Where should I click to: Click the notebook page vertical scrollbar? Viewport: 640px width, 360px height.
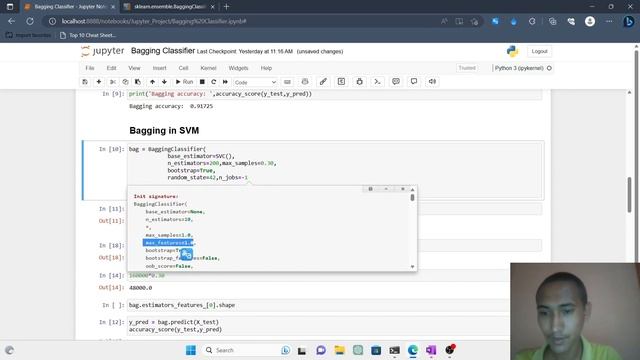[x=629, y=195]
